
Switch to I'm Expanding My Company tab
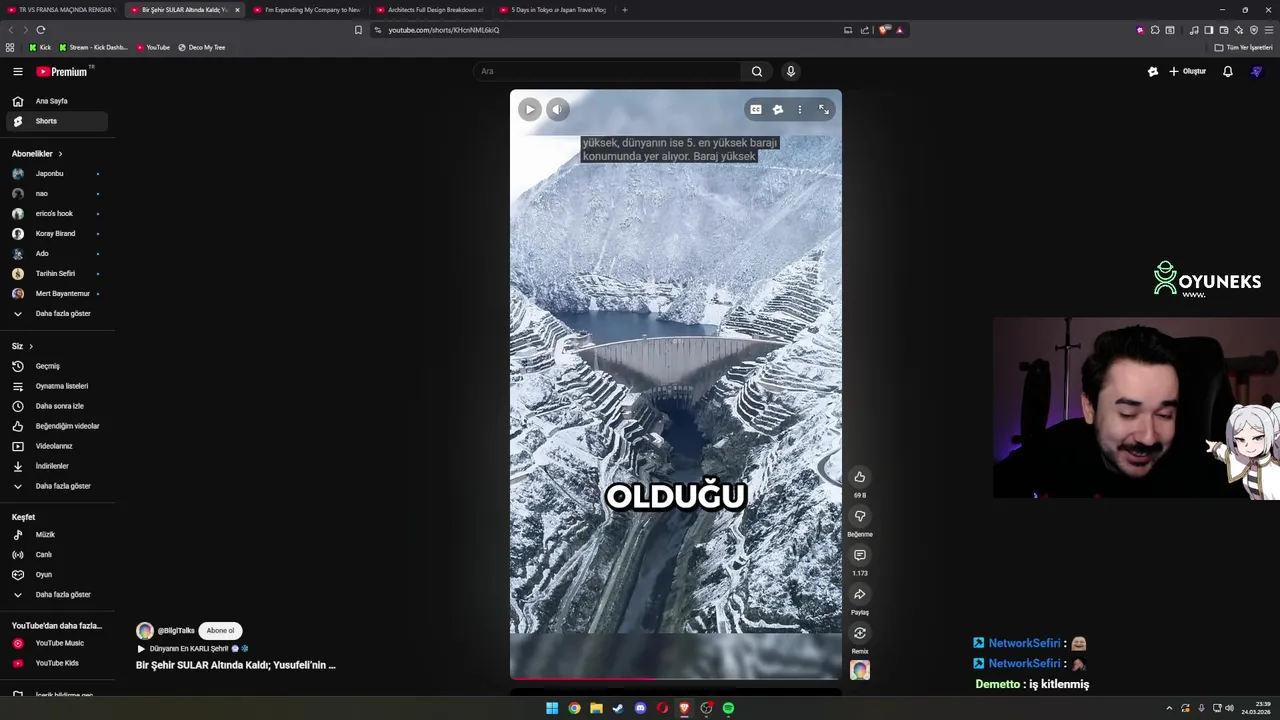[308, 10]
